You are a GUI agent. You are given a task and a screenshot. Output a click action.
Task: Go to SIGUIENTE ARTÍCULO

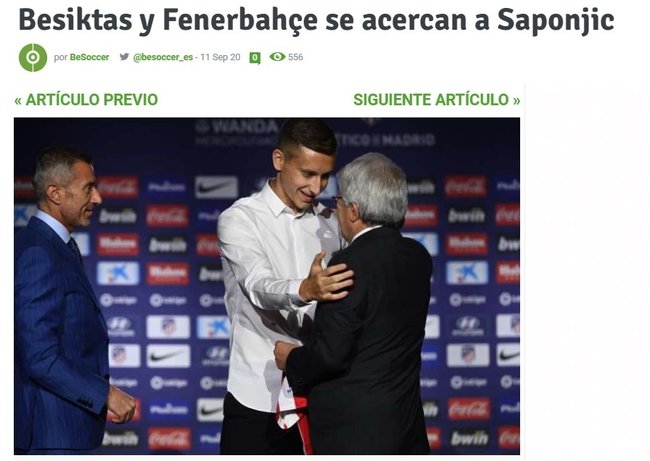coord(431,99)
